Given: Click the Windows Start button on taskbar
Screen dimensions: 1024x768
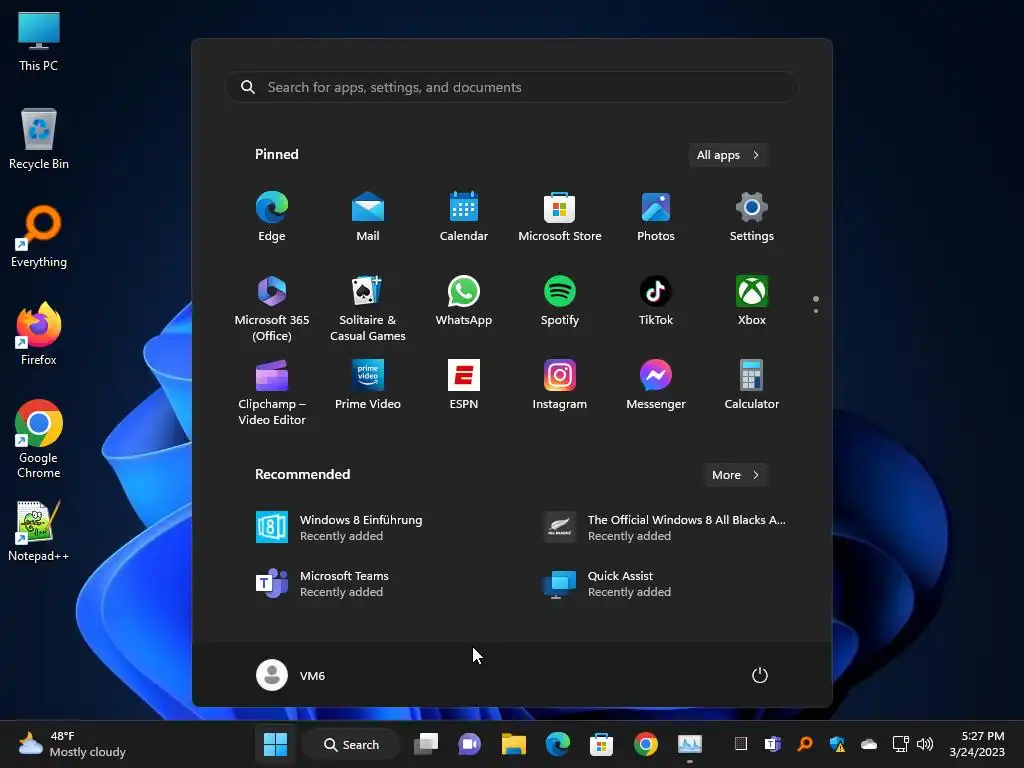Looking at the screenshot, I should [275, 744].
